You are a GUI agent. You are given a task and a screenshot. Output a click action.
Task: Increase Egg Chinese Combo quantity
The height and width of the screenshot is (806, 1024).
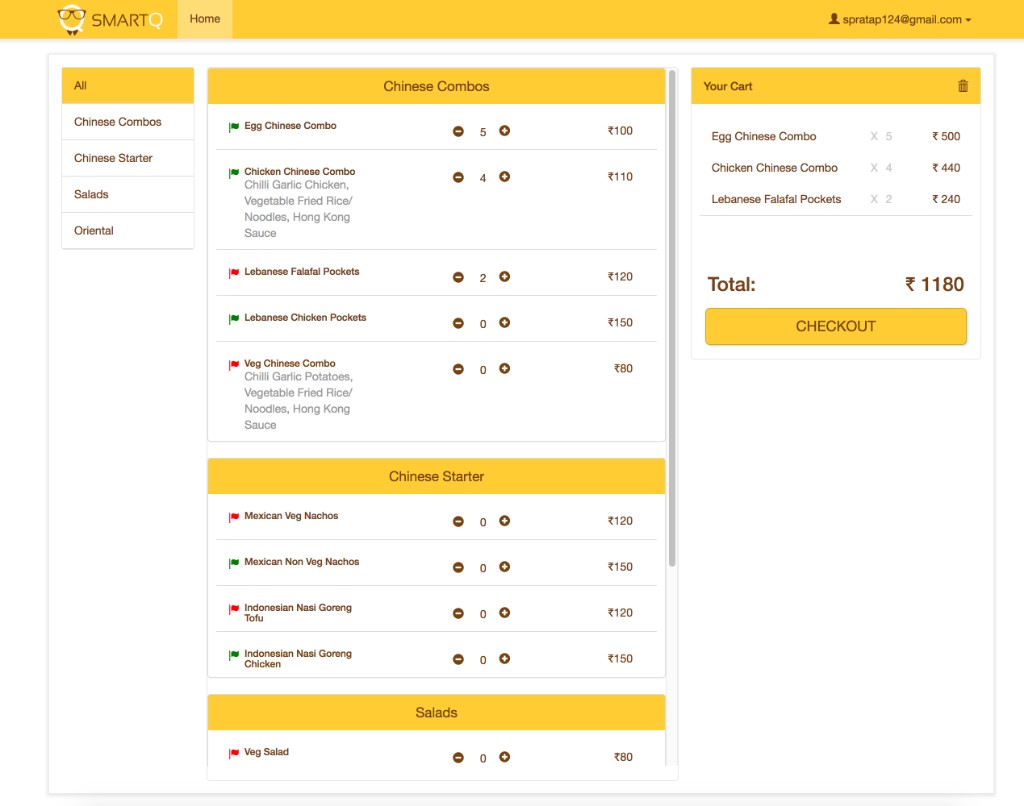(x=504, y=131)
